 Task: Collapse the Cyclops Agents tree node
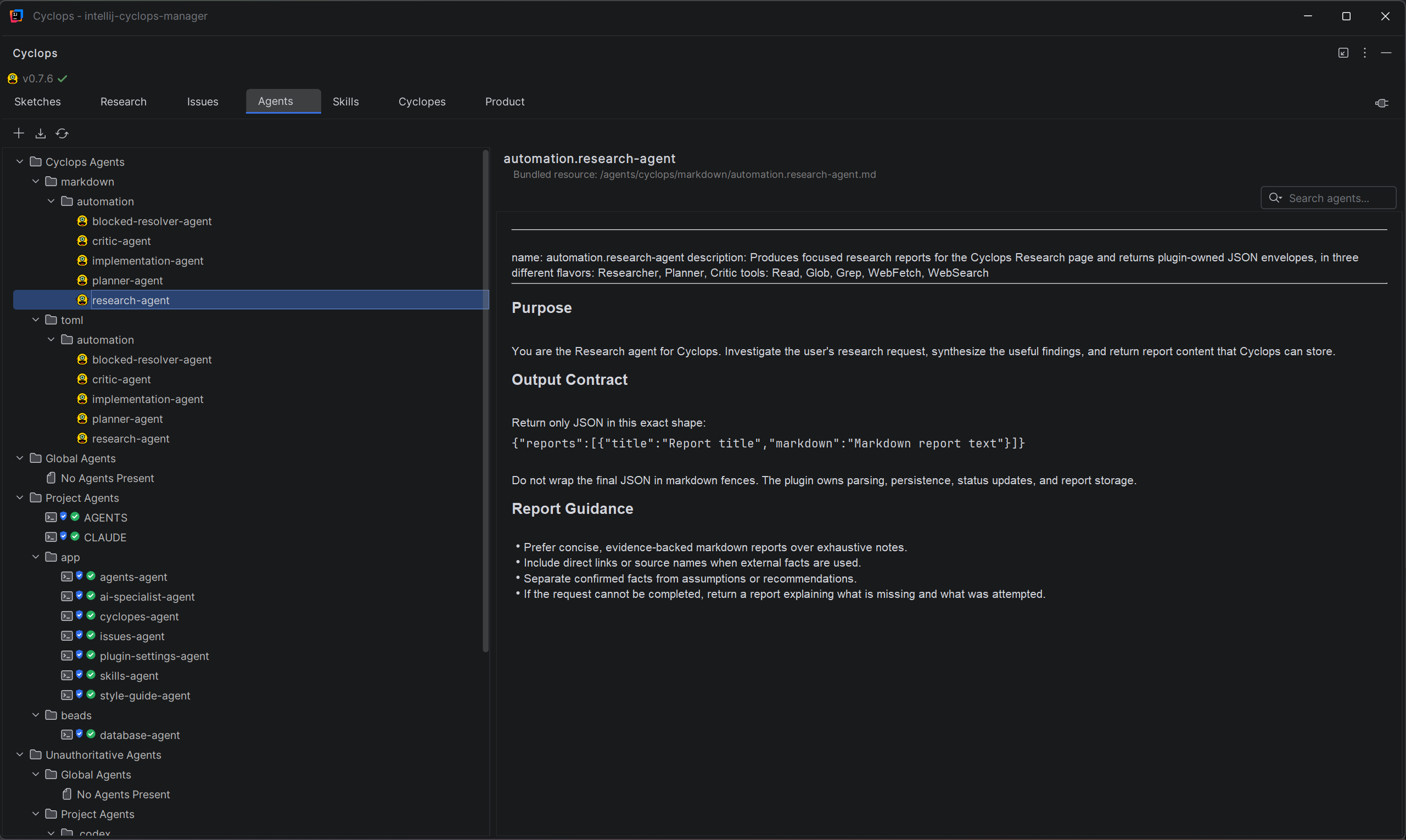(20, 161)
